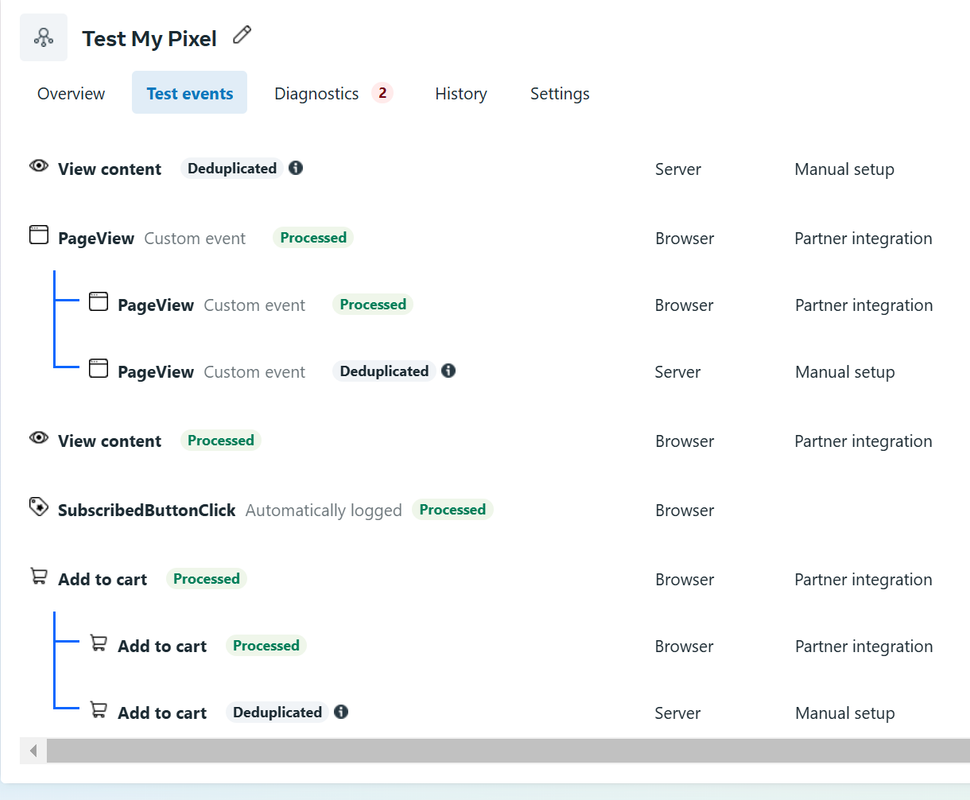Image resolution: width=970 pixels, height=800 pixels.
Task: Open the Overview tab
Action: [x=71, y=93]
